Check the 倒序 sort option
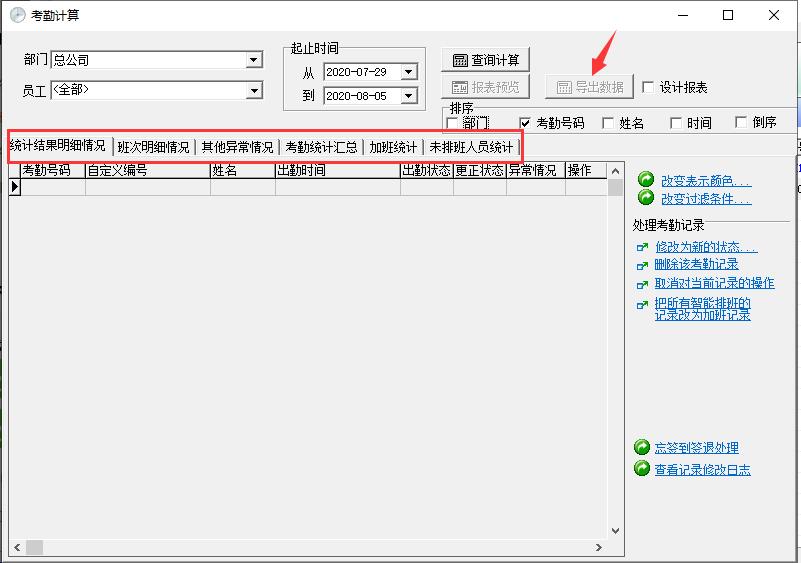 [741, 123]
